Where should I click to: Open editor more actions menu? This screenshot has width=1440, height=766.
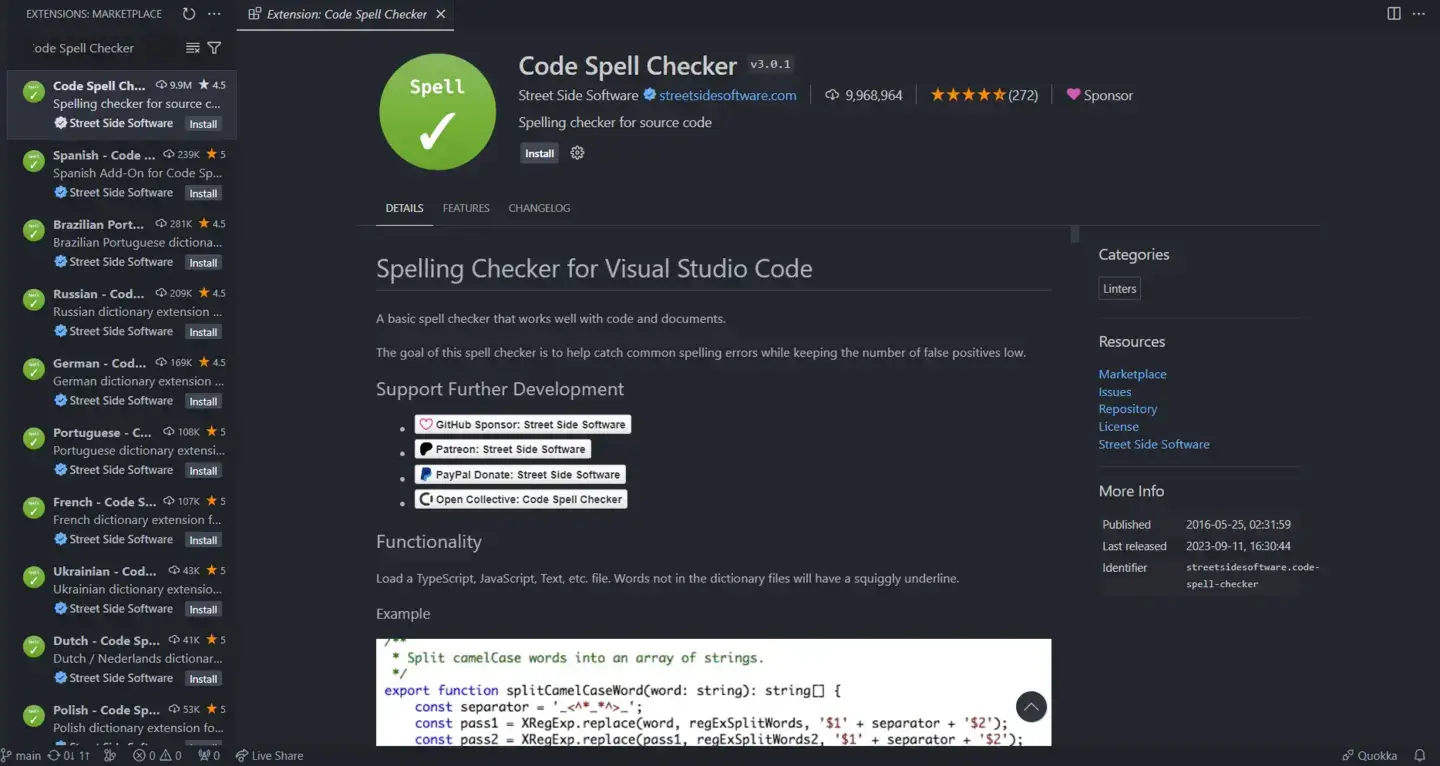coord(1420,14)
